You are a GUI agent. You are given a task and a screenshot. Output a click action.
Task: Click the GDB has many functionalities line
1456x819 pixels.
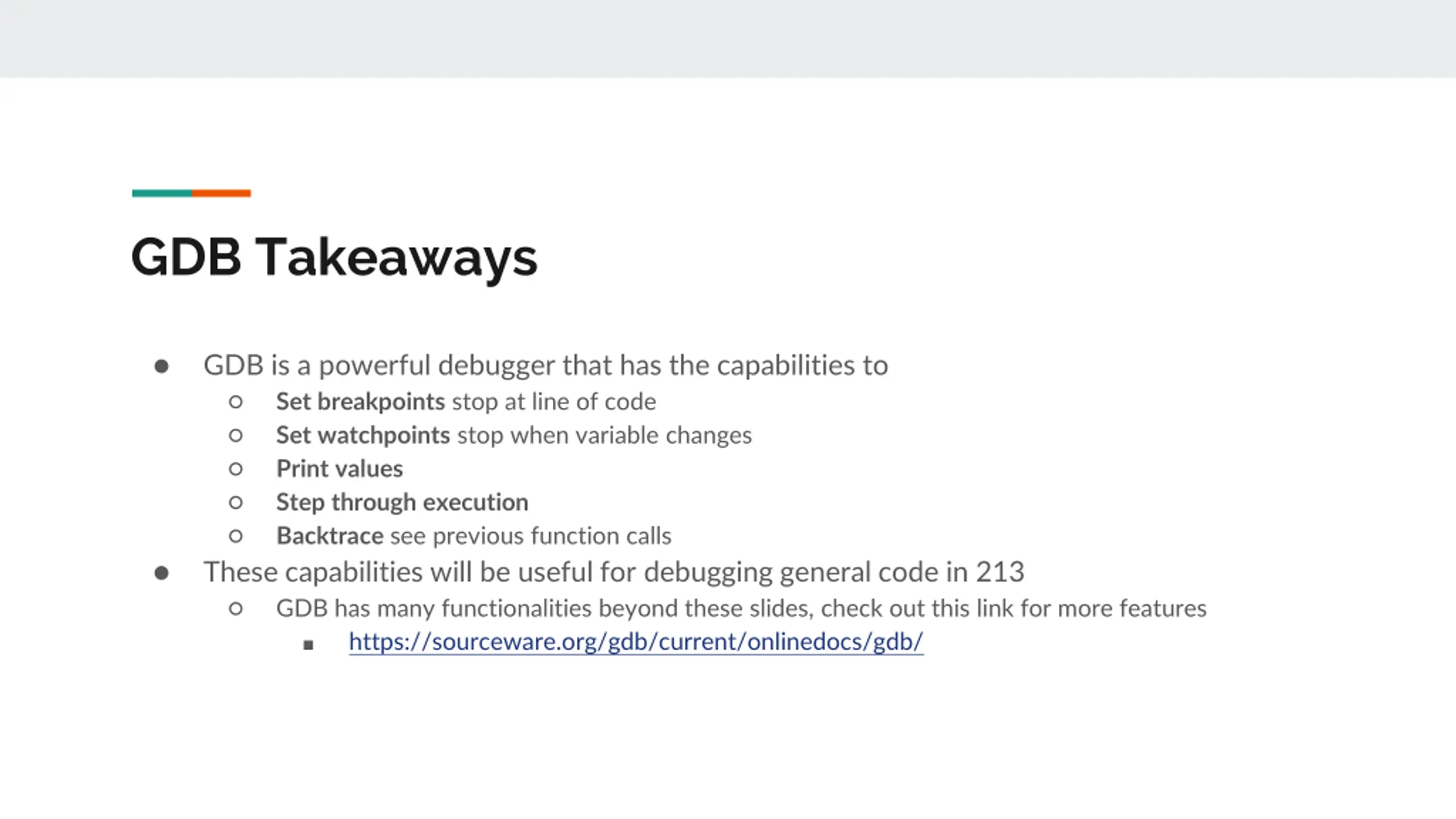pos(741,609)
